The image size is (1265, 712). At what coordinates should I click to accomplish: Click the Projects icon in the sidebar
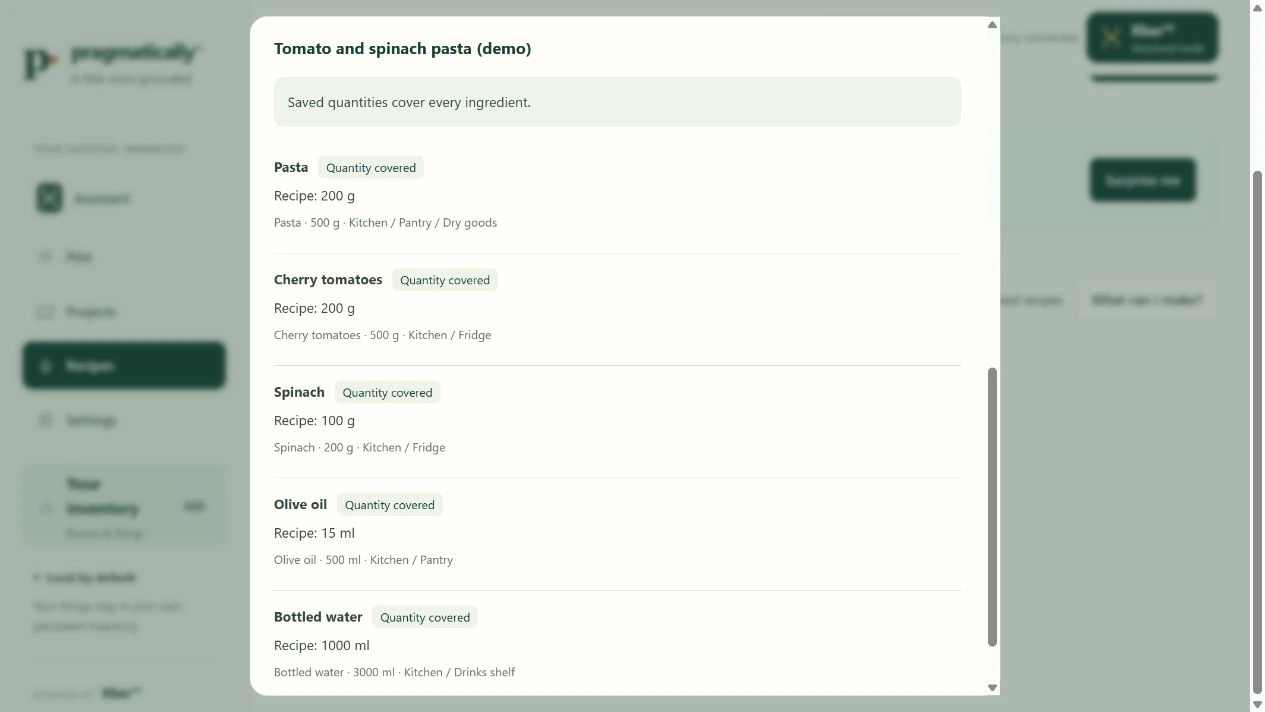coord(45,312)
